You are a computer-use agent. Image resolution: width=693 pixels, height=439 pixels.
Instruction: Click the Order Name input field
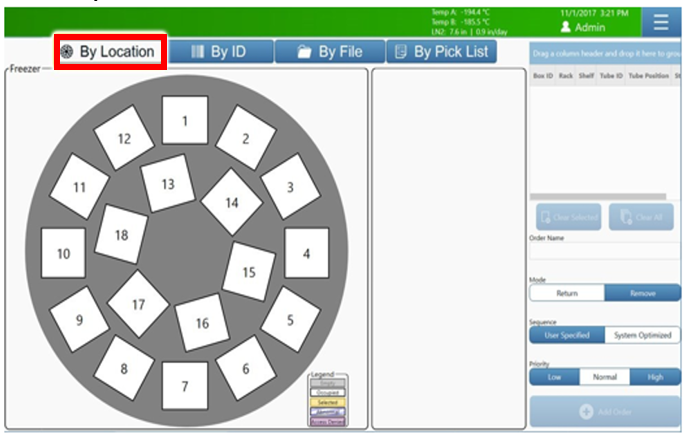(604, 254)
